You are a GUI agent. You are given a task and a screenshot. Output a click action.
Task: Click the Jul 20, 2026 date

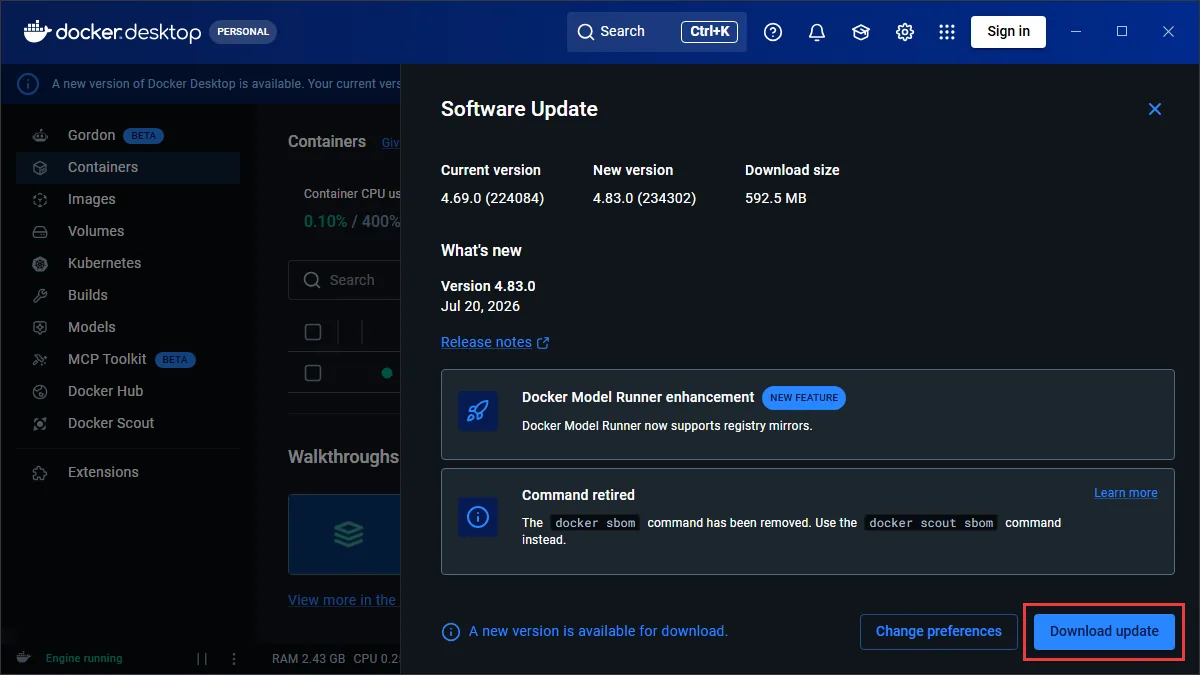[481, 306]
